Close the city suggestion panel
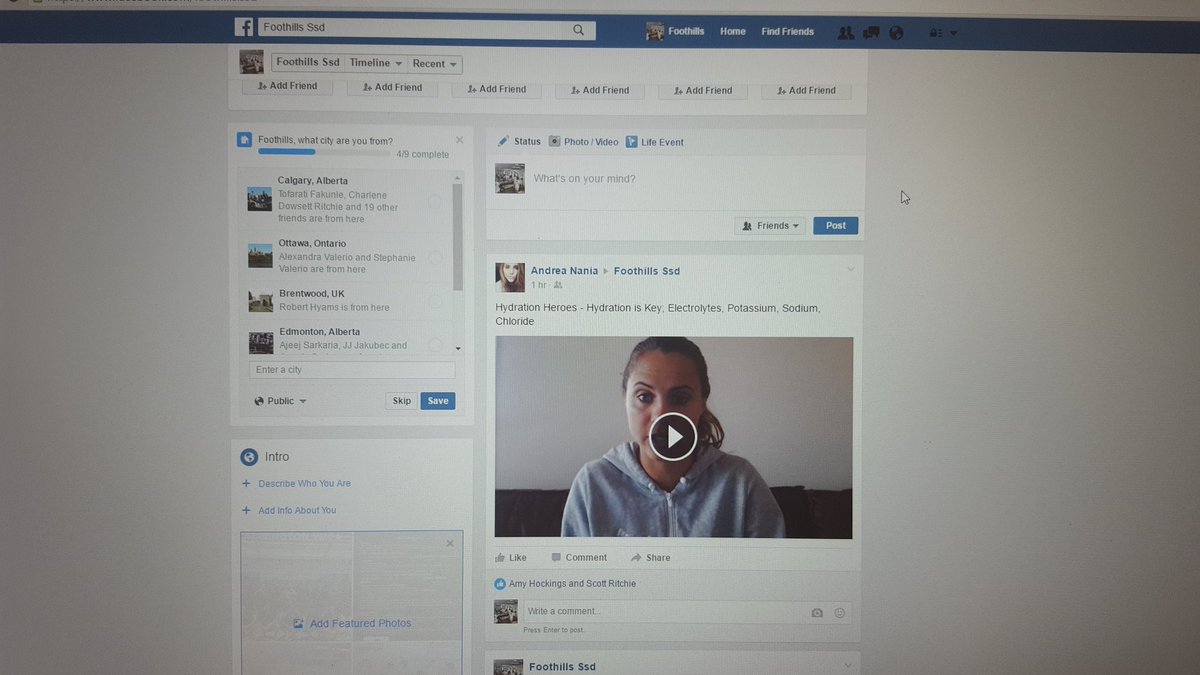This screenshot has width=1200, height=675. 460,140
